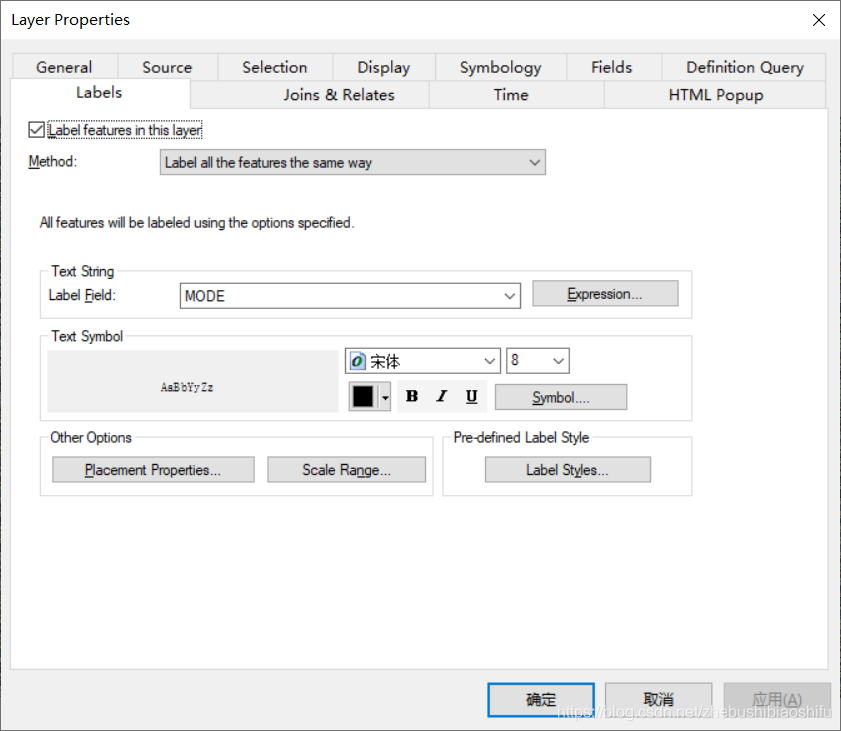
Task: Toggle underline text formatting
Action: pyautogui.click(x=471, y=396)
